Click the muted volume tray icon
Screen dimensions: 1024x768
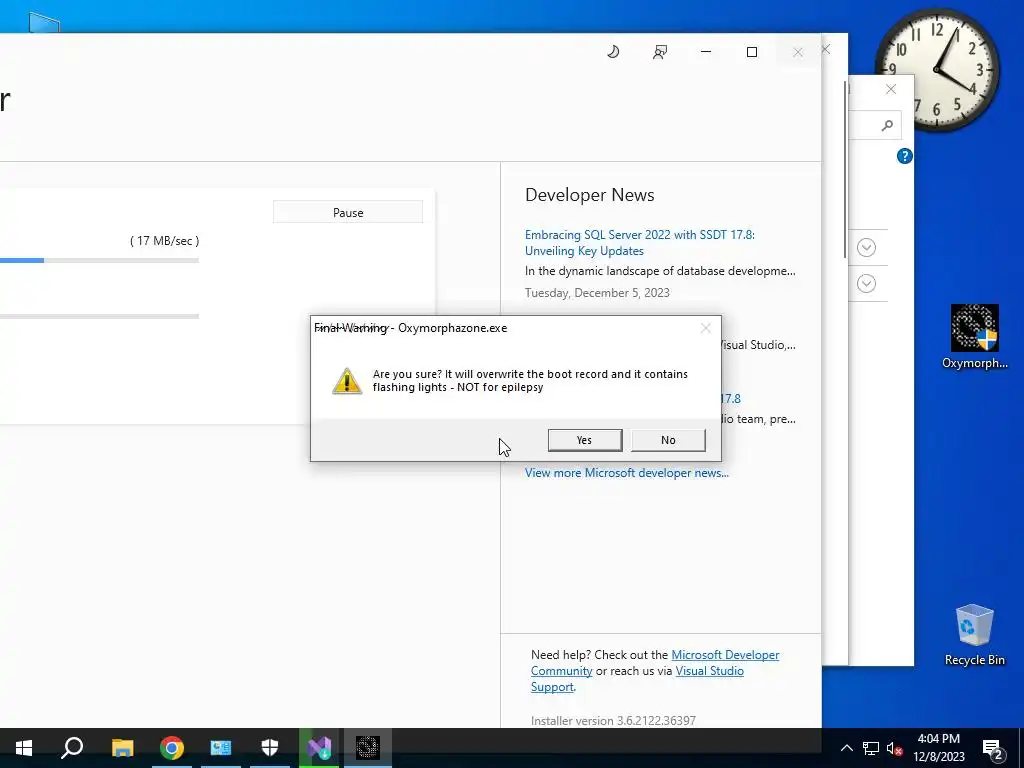pos(894,748)
